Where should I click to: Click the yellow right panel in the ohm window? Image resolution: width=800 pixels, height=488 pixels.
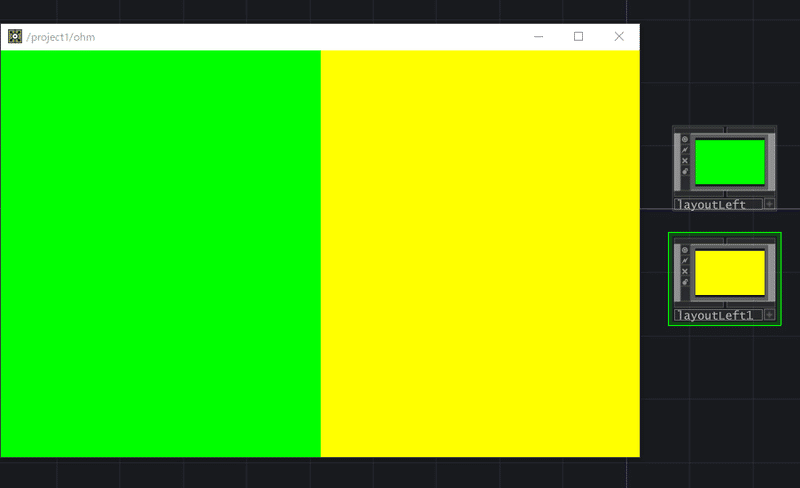point(480,254)
